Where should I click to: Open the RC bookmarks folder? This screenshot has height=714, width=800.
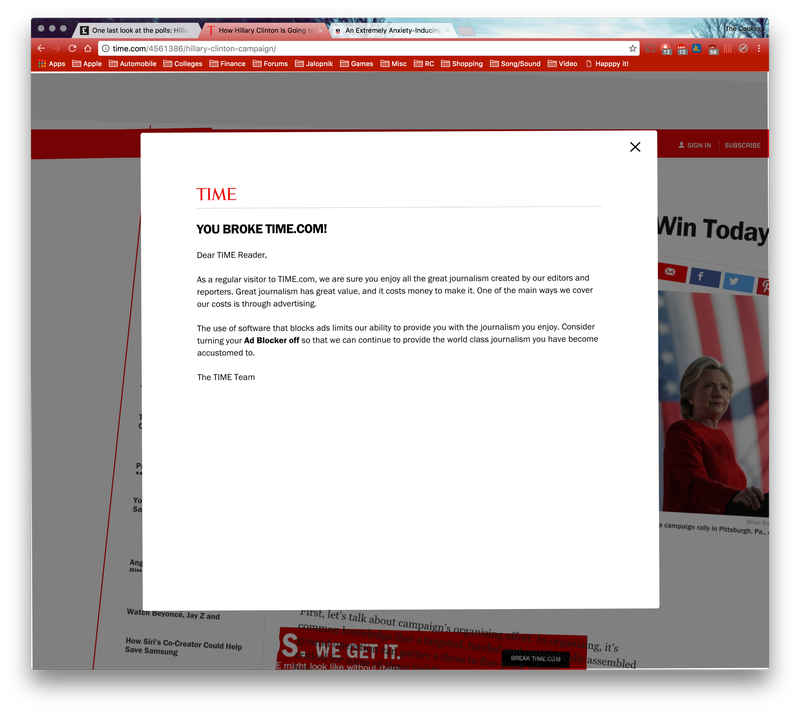[424, 64]
